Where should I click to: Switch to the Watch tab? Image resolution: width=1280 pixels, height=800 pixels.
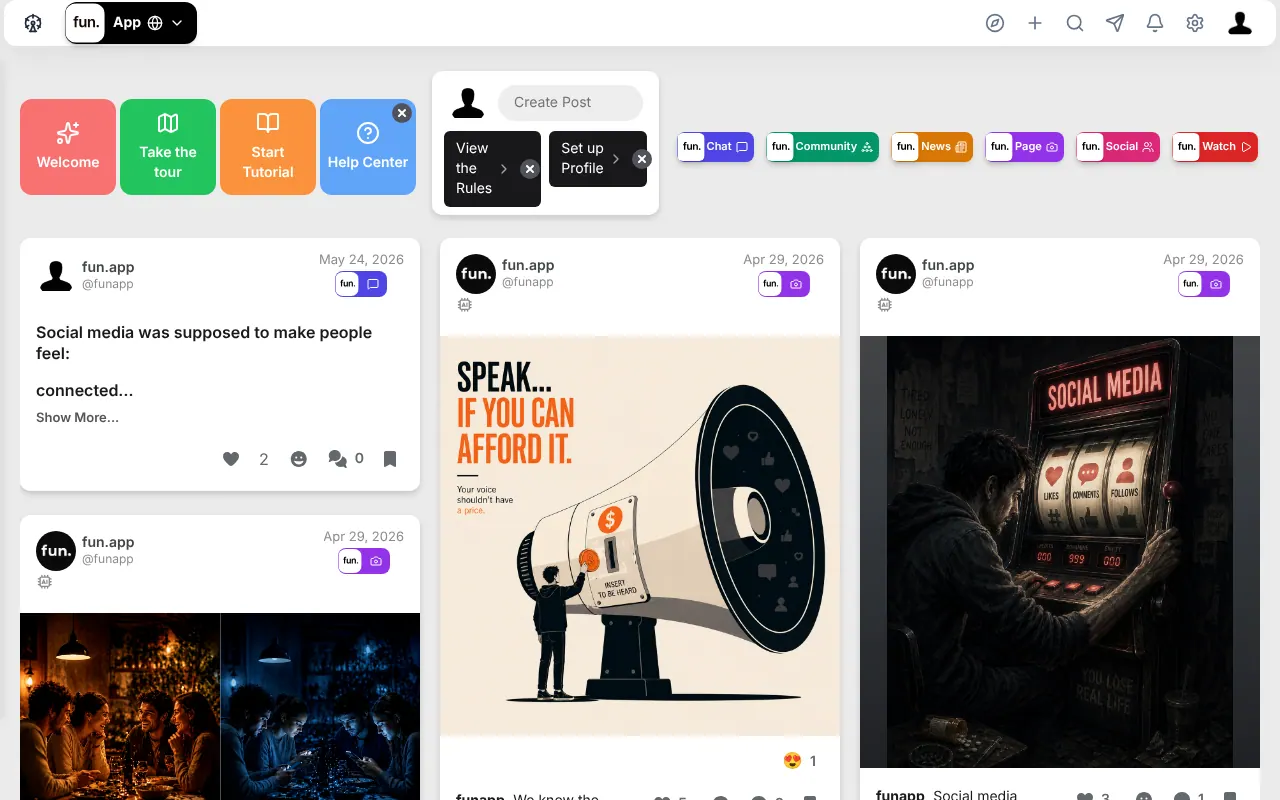pyautogui.click(x=1215, y=147)
